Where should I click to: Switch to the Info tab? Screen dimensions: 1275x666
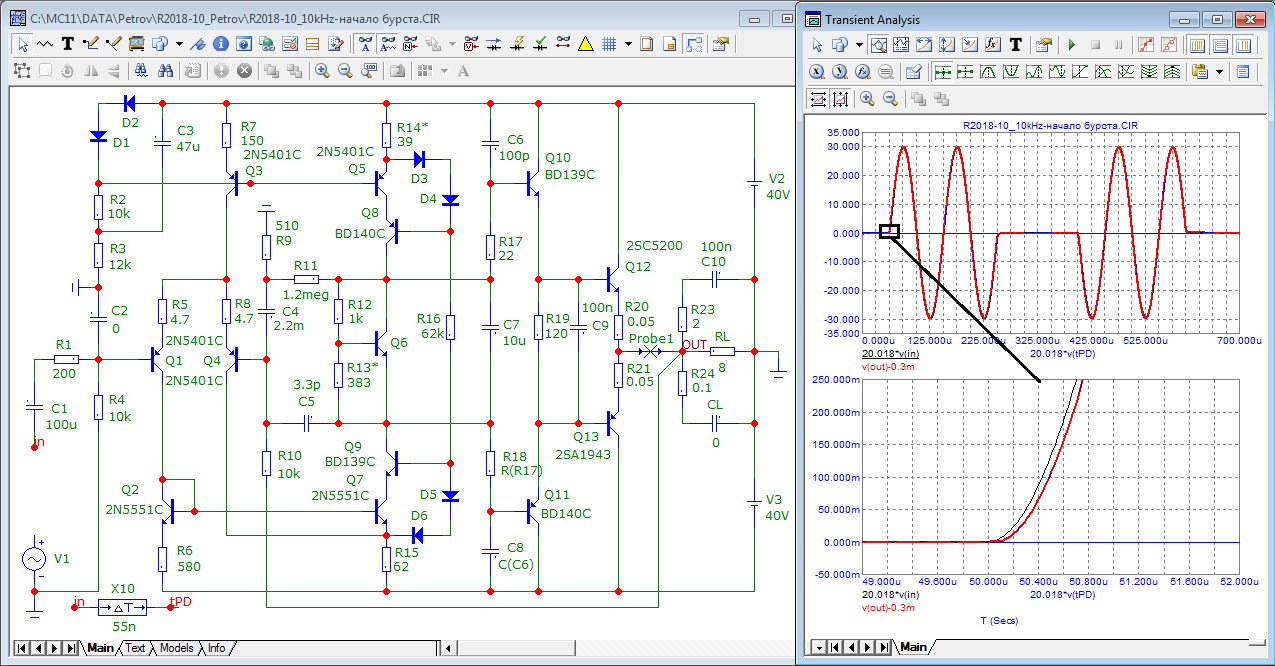216,648
